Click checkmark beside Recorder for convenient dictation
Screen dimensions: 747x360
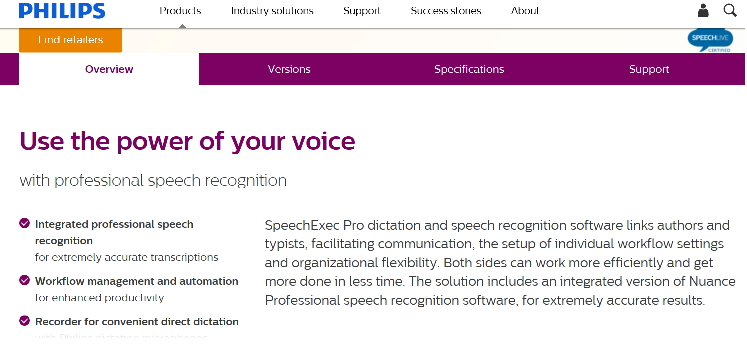[24, 320]
